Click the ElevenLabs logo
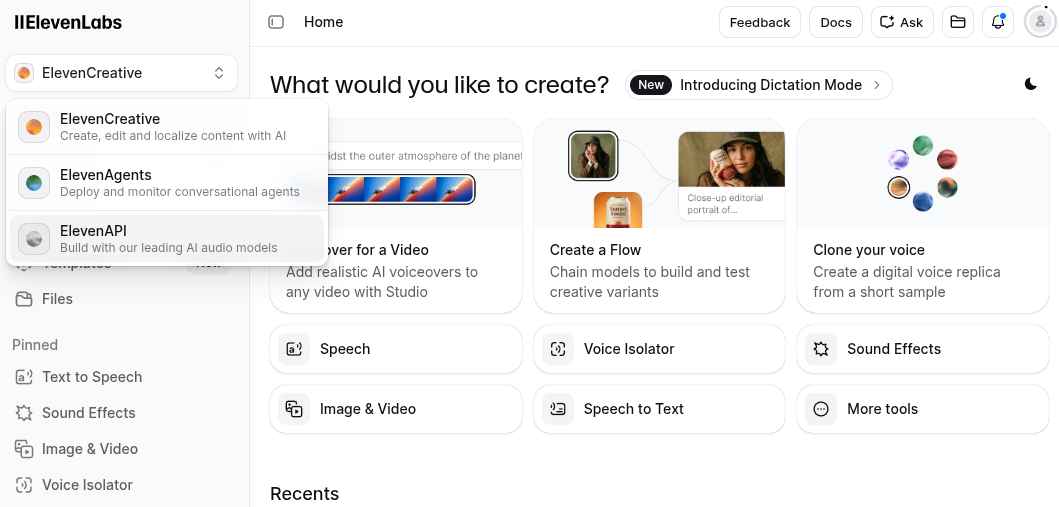 click(x=68, y=22)
